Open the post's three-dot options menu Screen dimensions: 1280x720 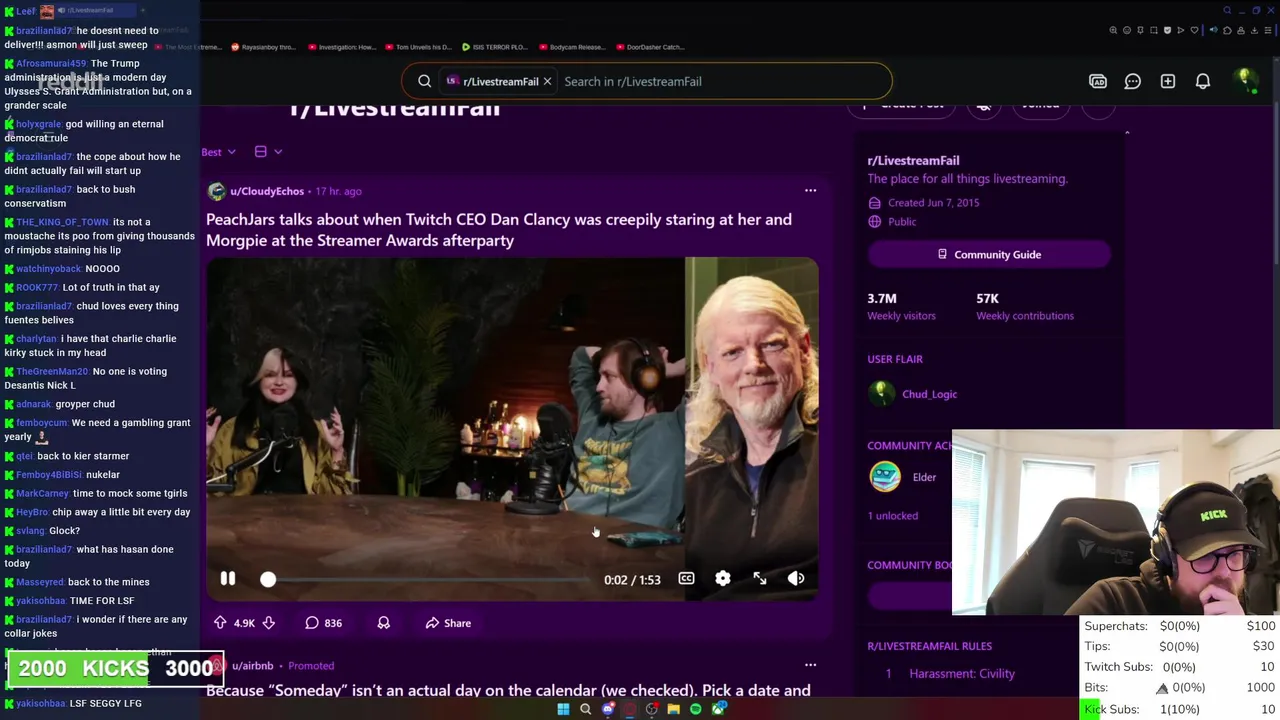[810, 191]
